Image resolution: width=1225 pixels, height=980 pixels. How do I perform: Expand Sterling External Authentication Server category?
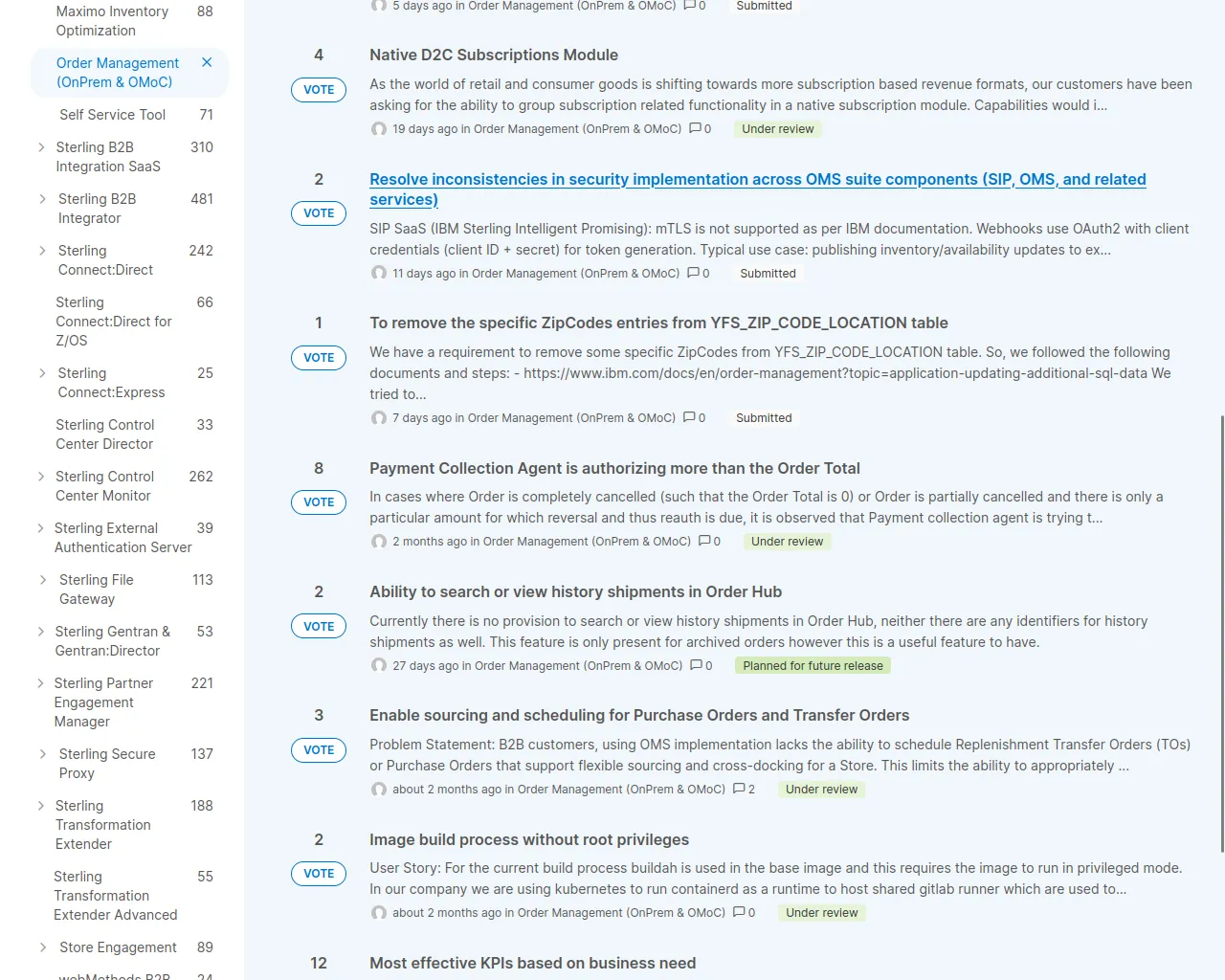coord(41,528)
